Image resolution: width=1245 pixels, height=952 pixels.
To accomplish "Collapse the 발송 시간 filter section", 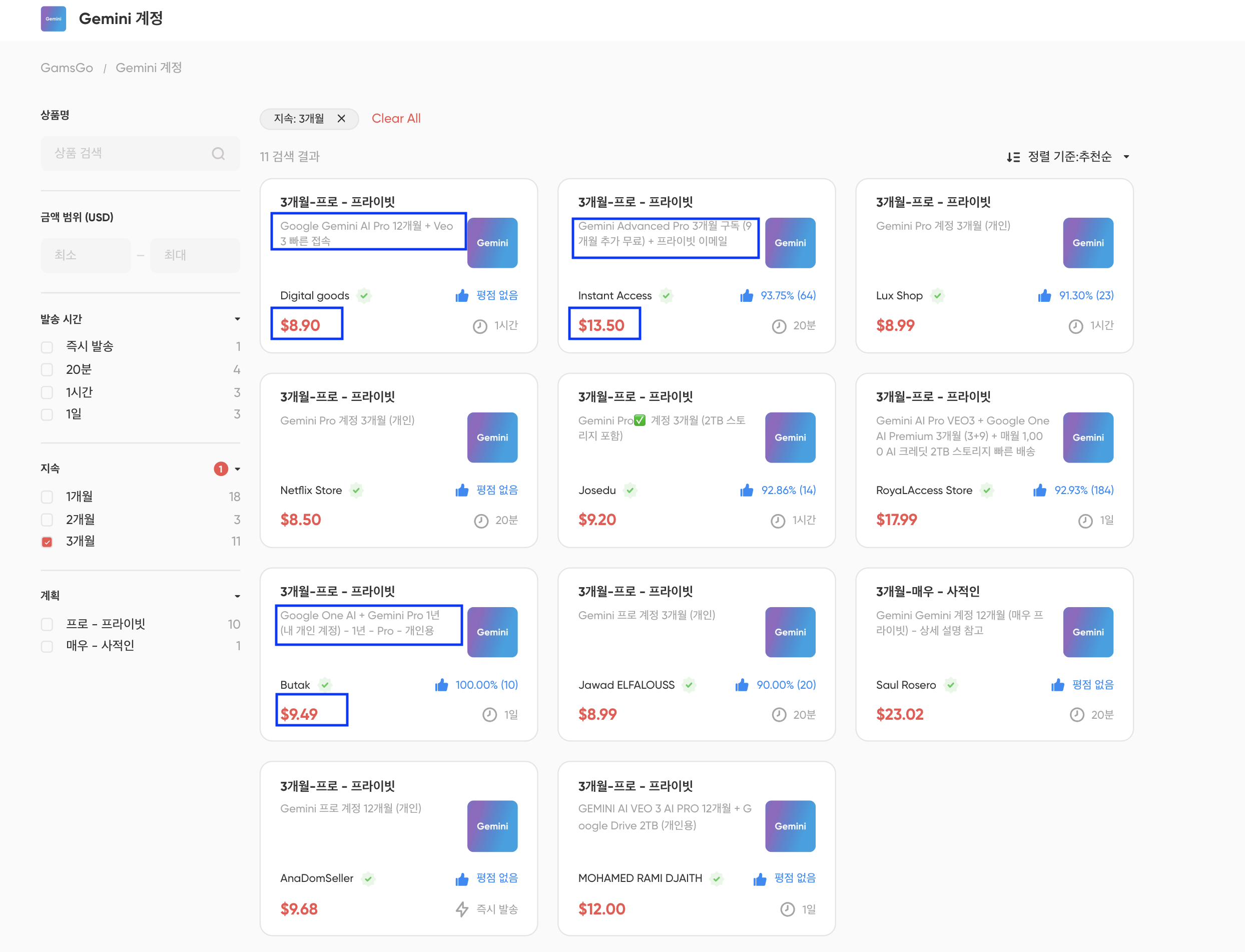I will point(237,319).
